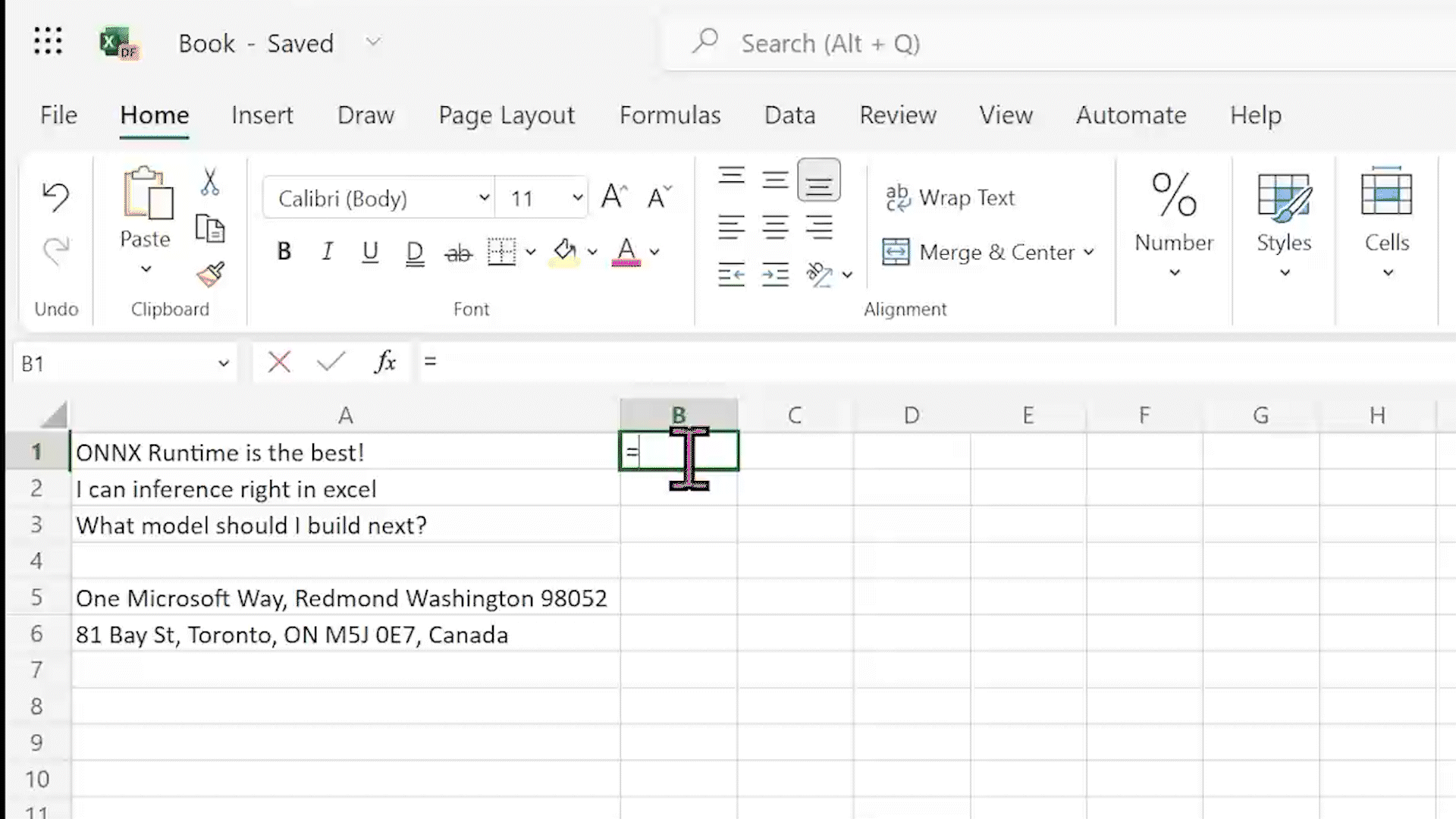This screenshot has height=819, width=1456.
Task: Click the Copy icon
Action: point(210,228)
